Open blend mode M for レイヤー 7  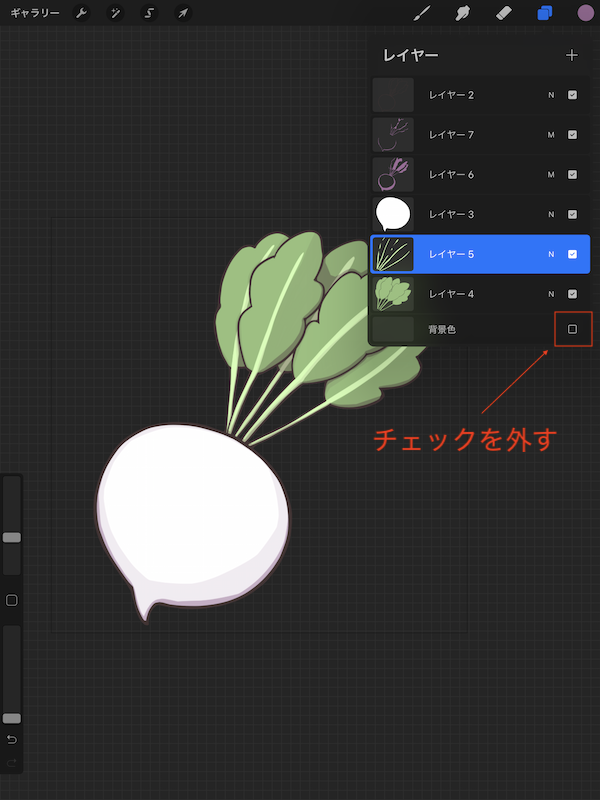point(550,134)
